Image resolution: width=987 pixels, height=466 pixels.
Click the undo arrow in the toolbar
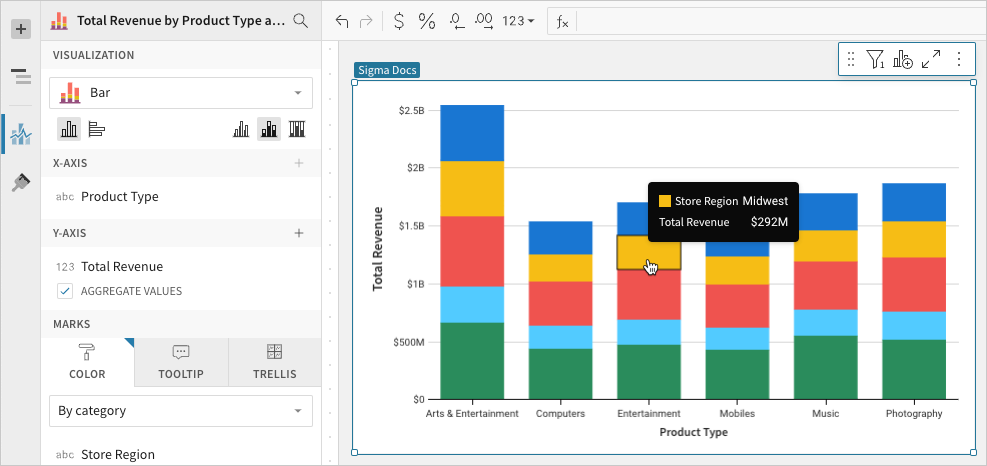coord(343,21)
